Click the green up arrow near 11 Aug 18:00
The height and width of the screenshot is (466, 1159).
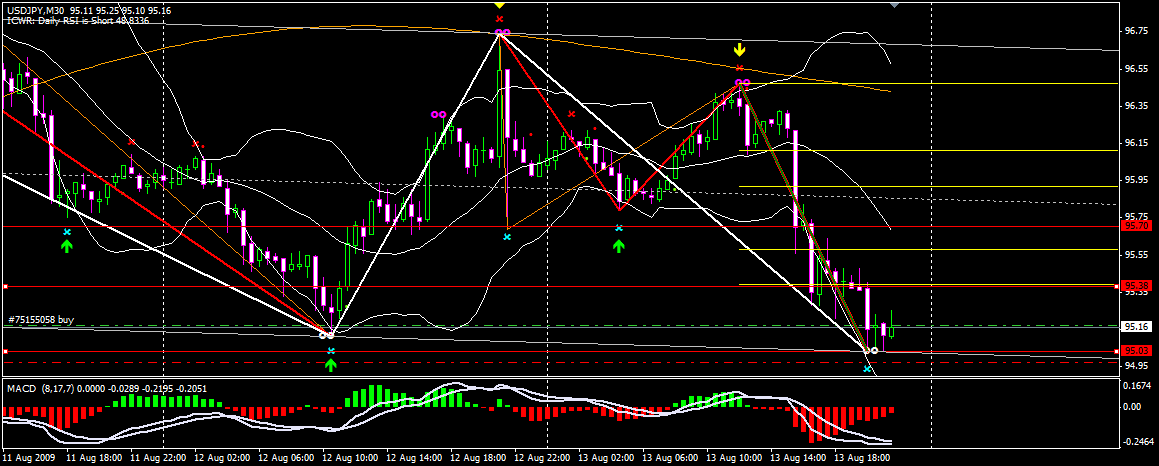67,246
